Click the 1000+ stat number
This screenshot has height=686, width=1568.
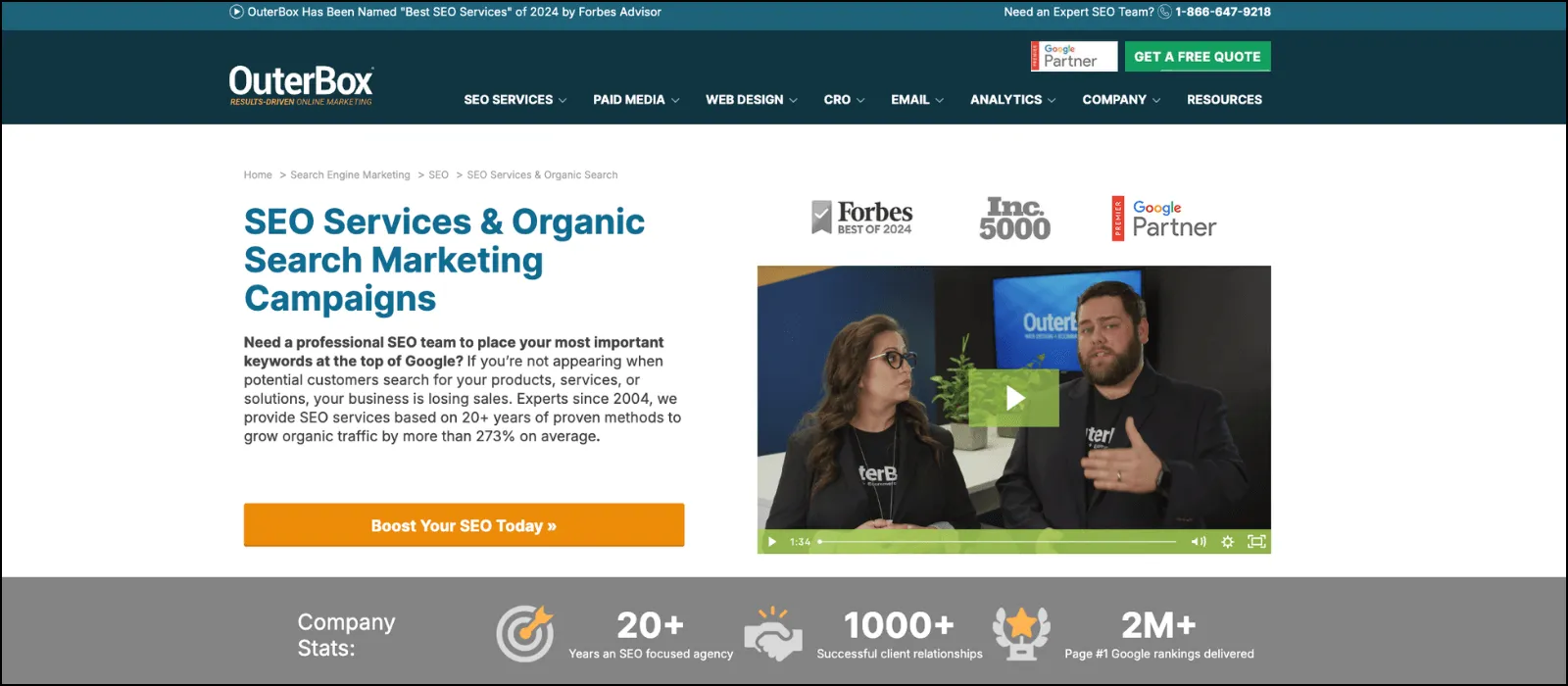900,624
